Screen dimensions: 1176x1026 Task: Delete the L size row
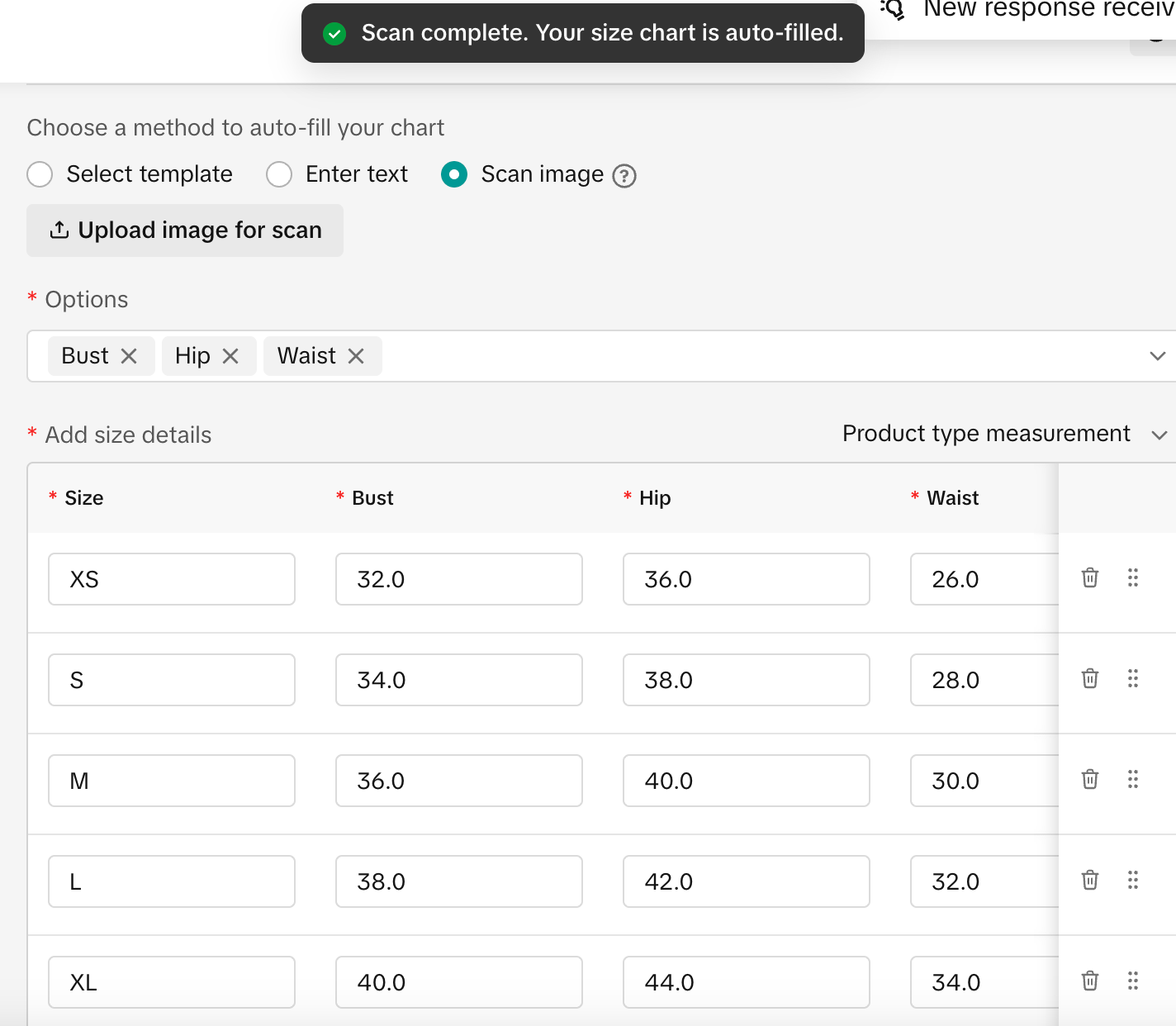(x=1090, y=880)
